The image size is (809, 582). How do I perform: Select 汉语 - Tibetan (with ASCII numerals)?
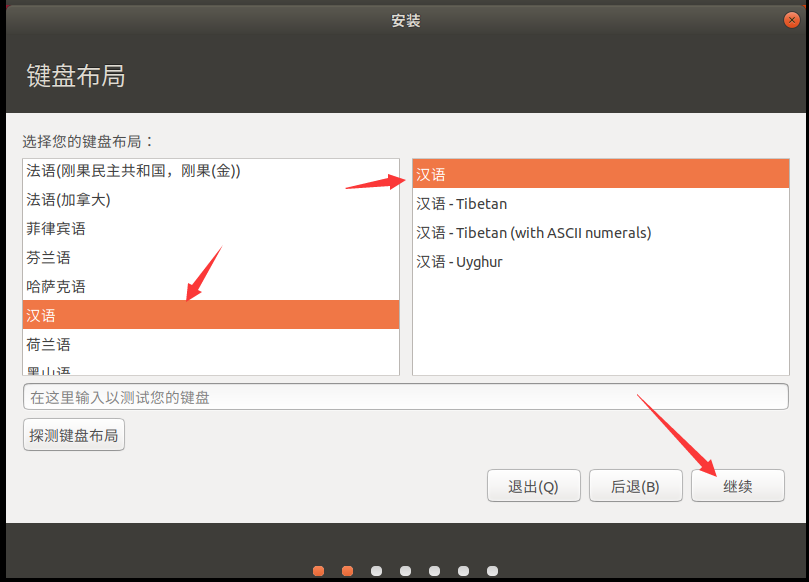pyautogui.click(x=601, y=233)
